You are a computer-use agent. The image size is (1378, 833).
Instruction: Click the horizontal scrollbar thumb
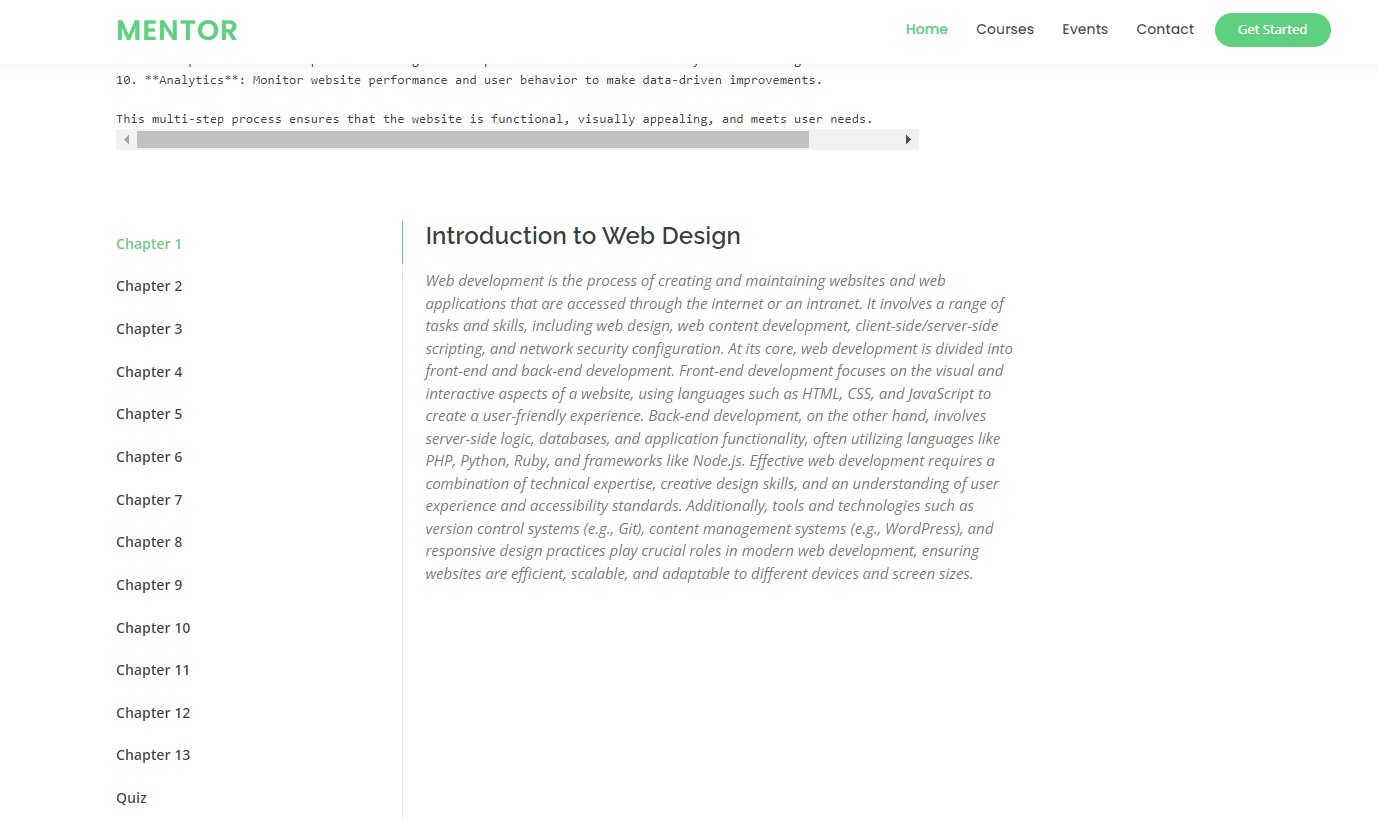[472, 140]
